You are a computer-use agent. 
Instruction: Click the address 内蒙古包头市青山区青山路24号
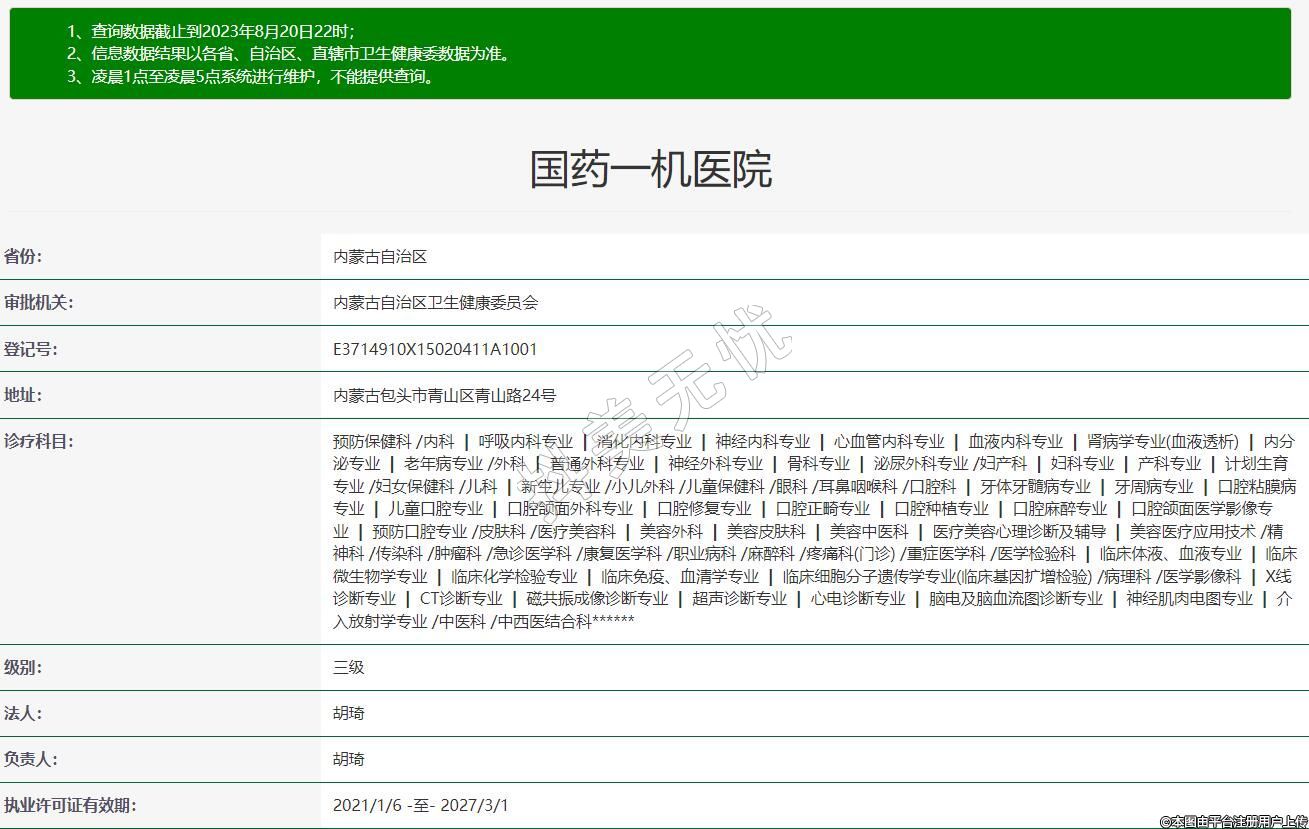(x=444, y=395)
